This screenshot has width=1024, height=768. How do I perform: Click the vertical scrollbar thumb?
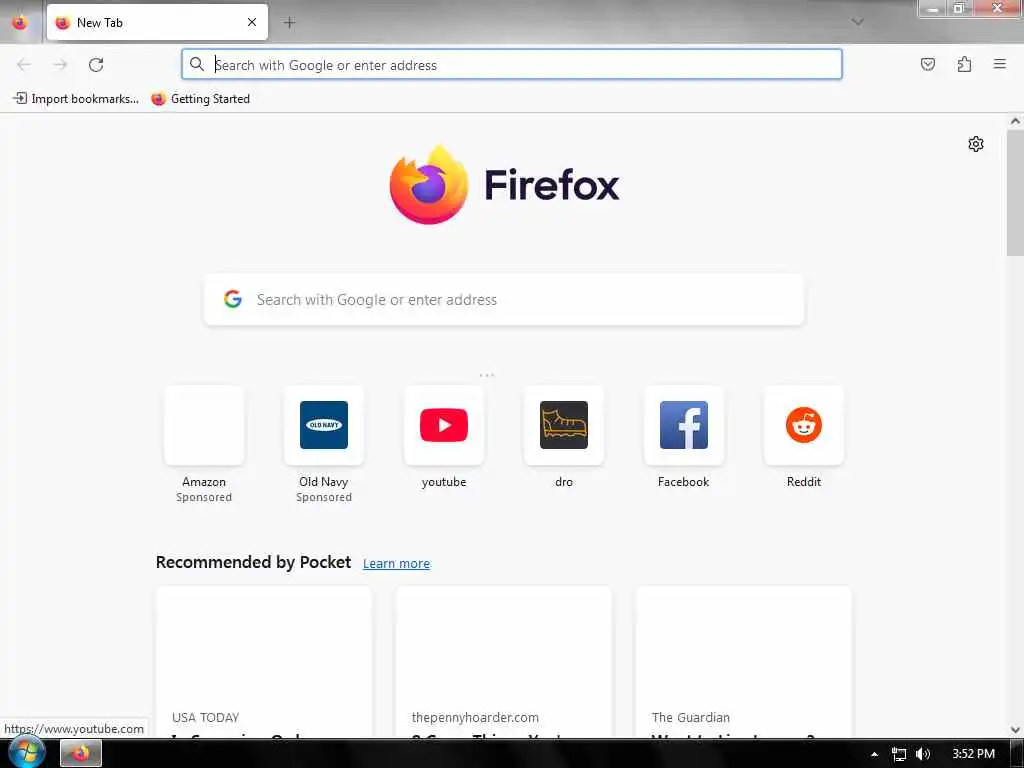pyautogui.click(x=1015, y=193)
